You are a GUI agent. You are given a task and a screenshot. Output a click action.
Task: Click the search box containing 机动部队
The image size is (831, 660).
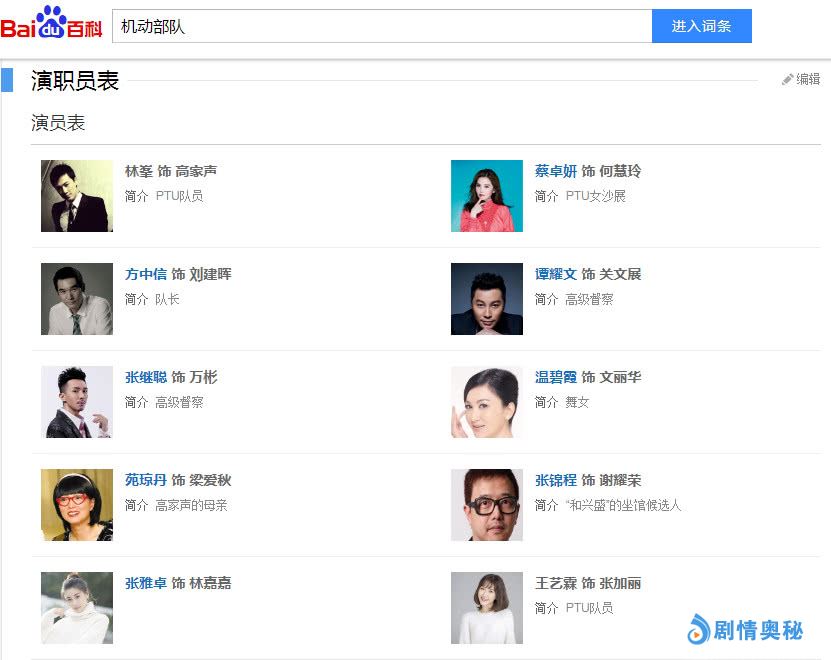381,27
